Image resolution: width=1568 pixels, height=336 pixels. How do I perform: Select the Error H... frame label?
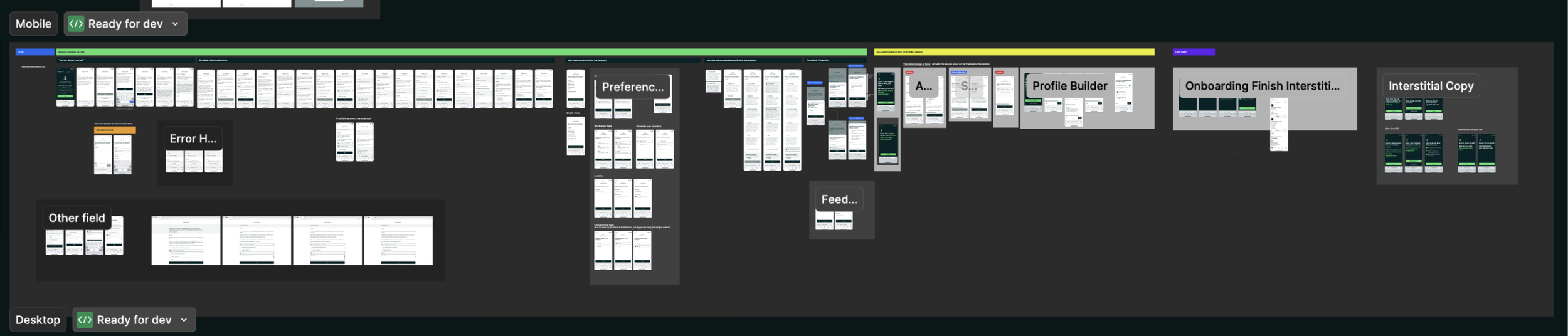[193, 139]
